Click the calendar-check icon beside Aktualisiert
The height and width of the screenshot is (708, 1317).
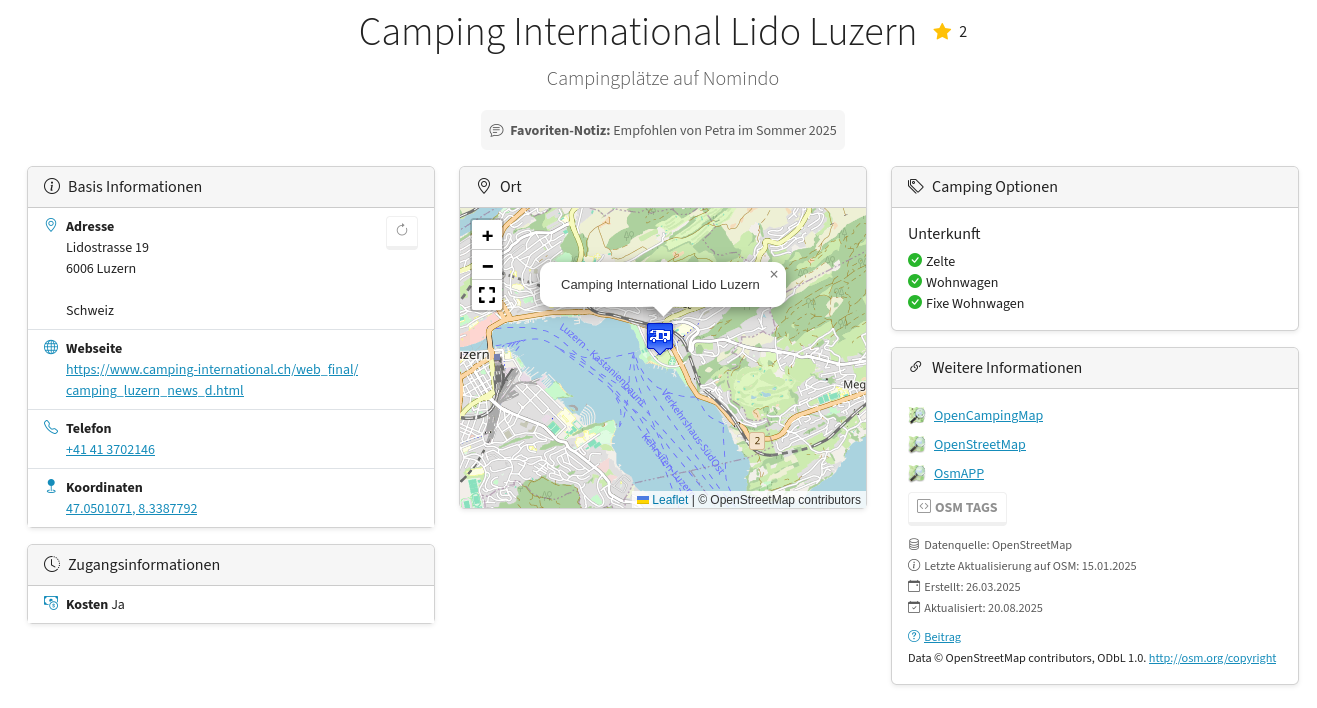click(x=913, y=607)
